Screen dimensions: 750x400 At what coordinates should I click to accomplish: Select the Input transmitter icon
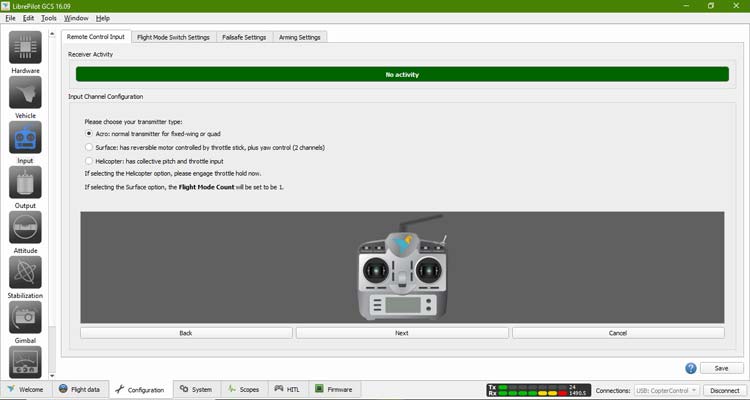click(25, 137)
